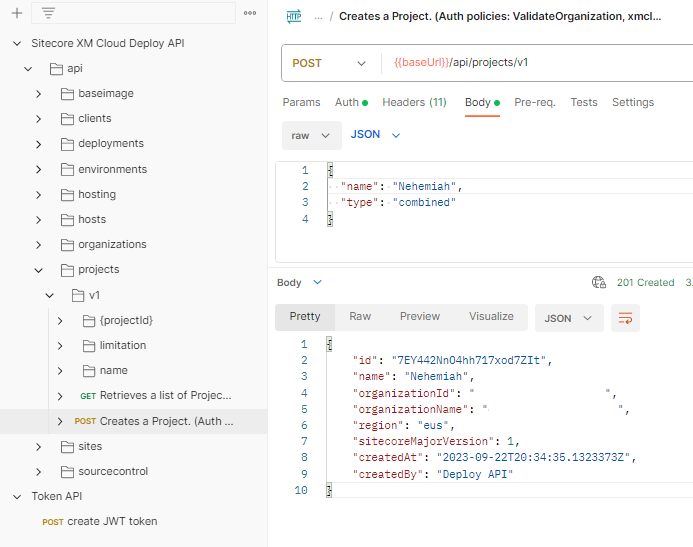693x547 pixels.
Task: Open the response Body section dropdown
Action: point(299,282)
